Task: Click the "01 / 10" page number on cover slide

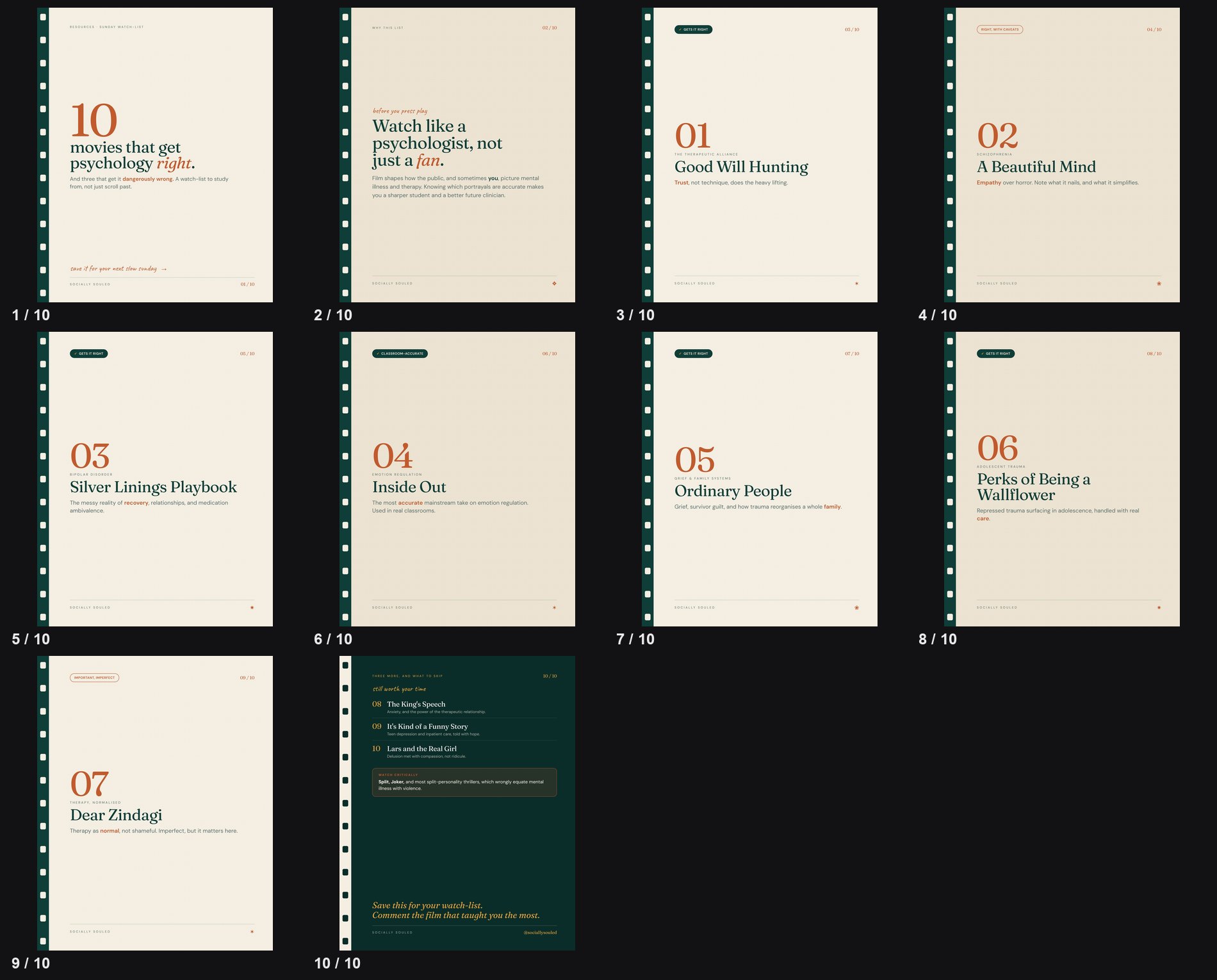Action: (x=247, y=284)
